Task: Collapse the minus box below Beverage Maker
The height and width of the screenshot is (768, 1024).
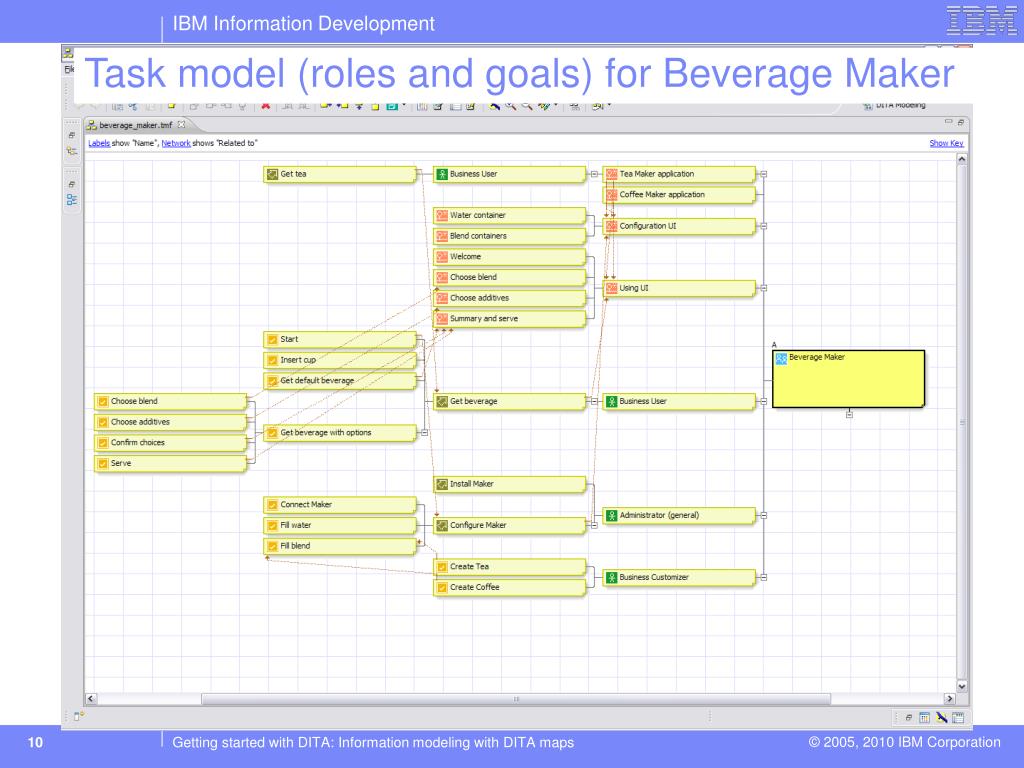Action: 849,415
